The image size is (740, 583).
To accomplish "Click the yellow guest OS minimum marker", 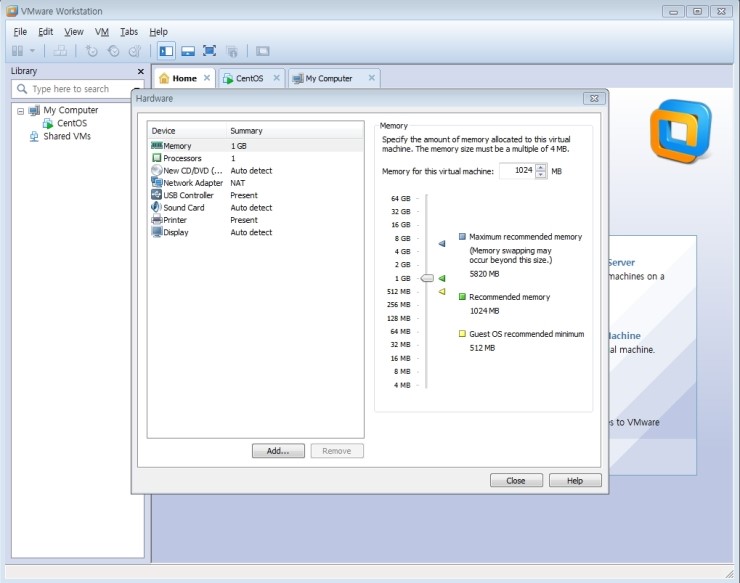I will (x=442, y=291).
